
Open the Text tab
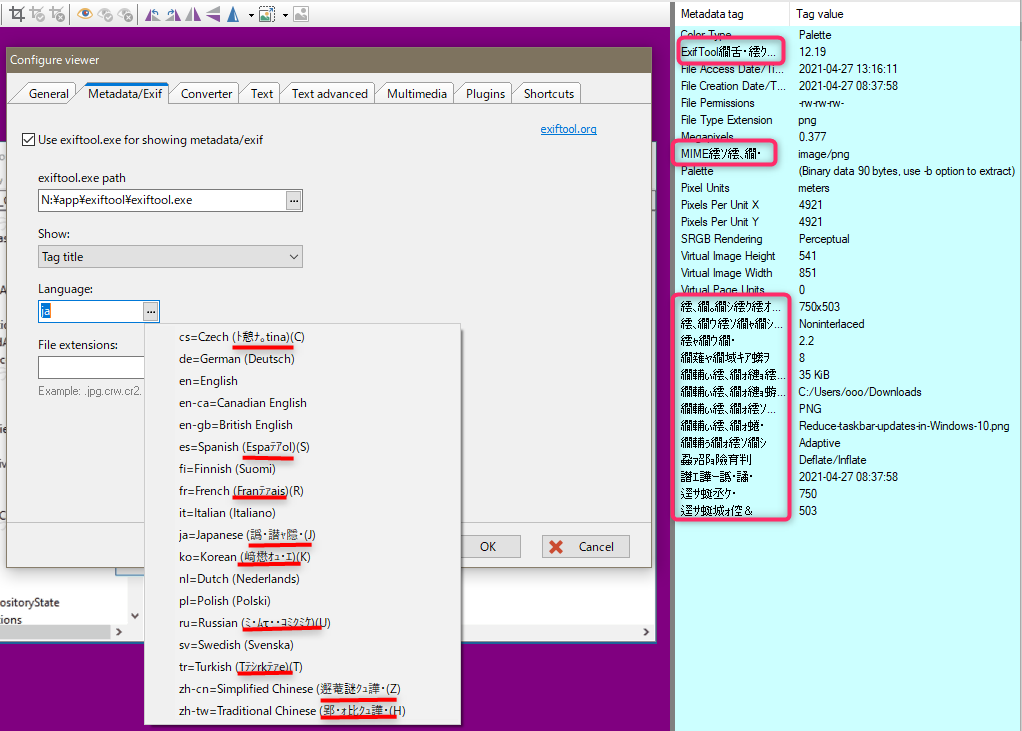click(x=261, y=94)
